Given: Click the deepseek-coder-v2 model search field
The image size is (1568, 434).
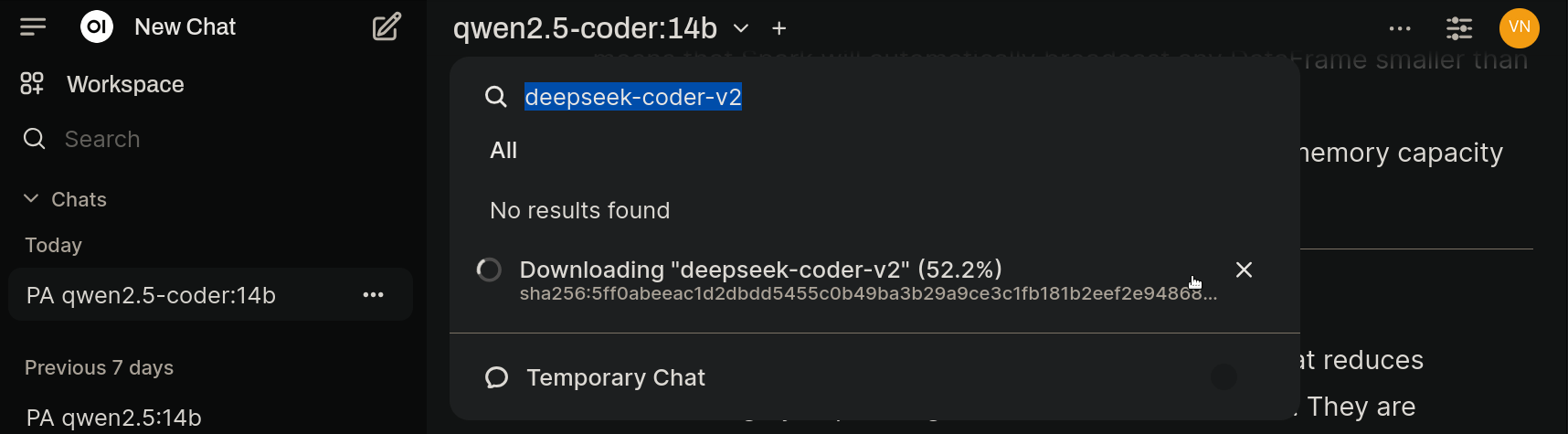Looking at the screenshot, I should 873,97.
